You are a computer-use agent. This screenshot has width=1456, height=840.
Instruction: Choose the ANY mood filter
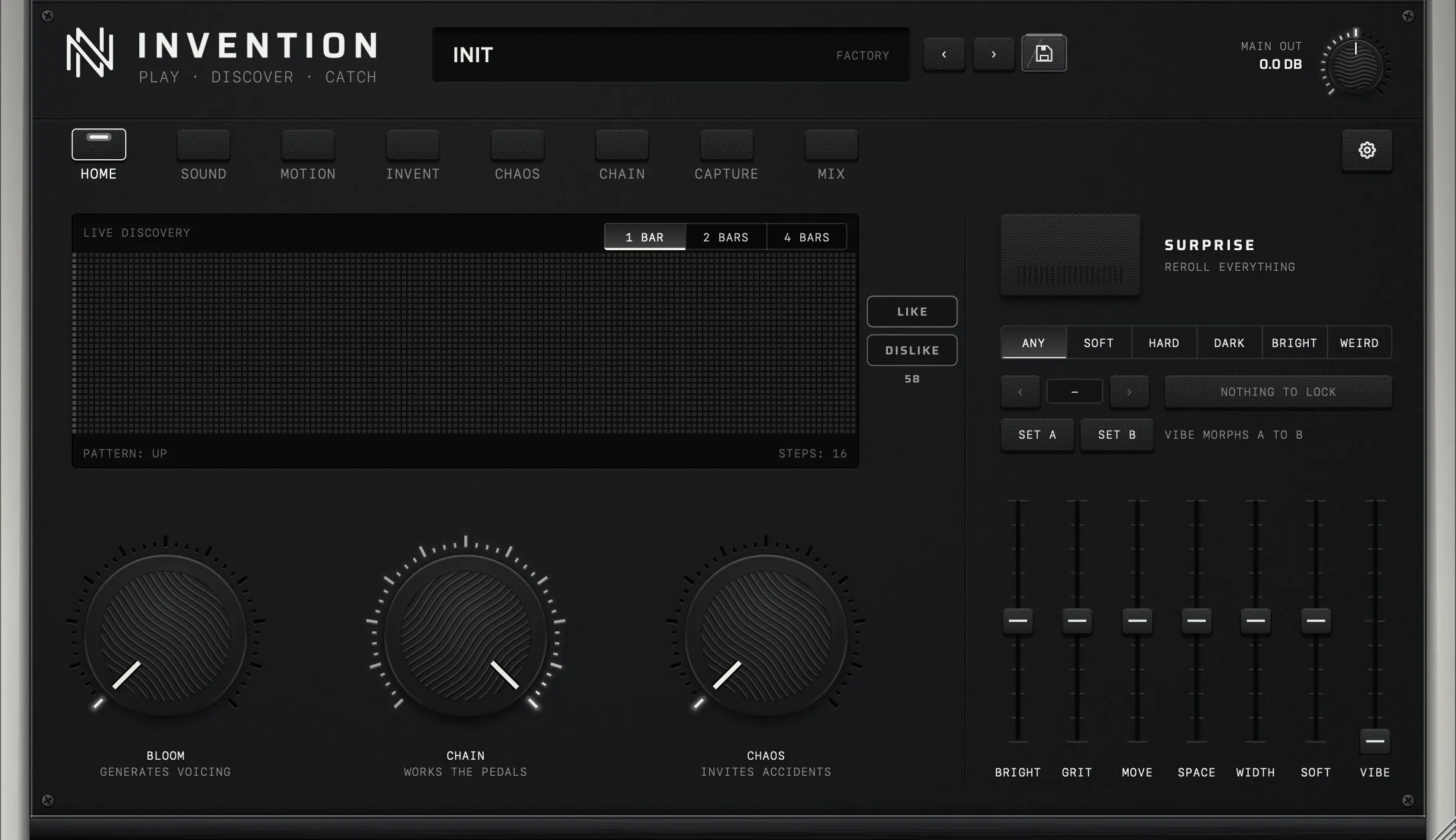pyautogui.click(x=1033, y=342)
